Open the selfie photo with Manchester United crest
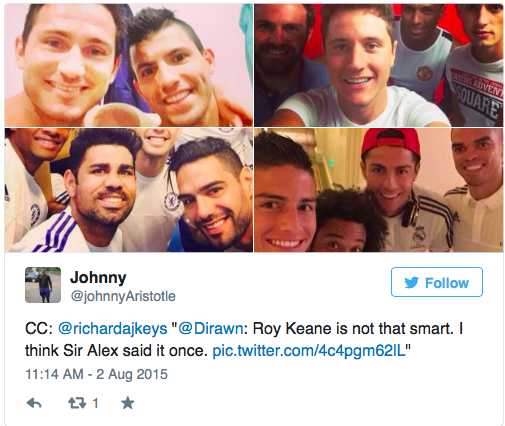The height and width of the screenshot is (426, 505). tap(378, 65)
